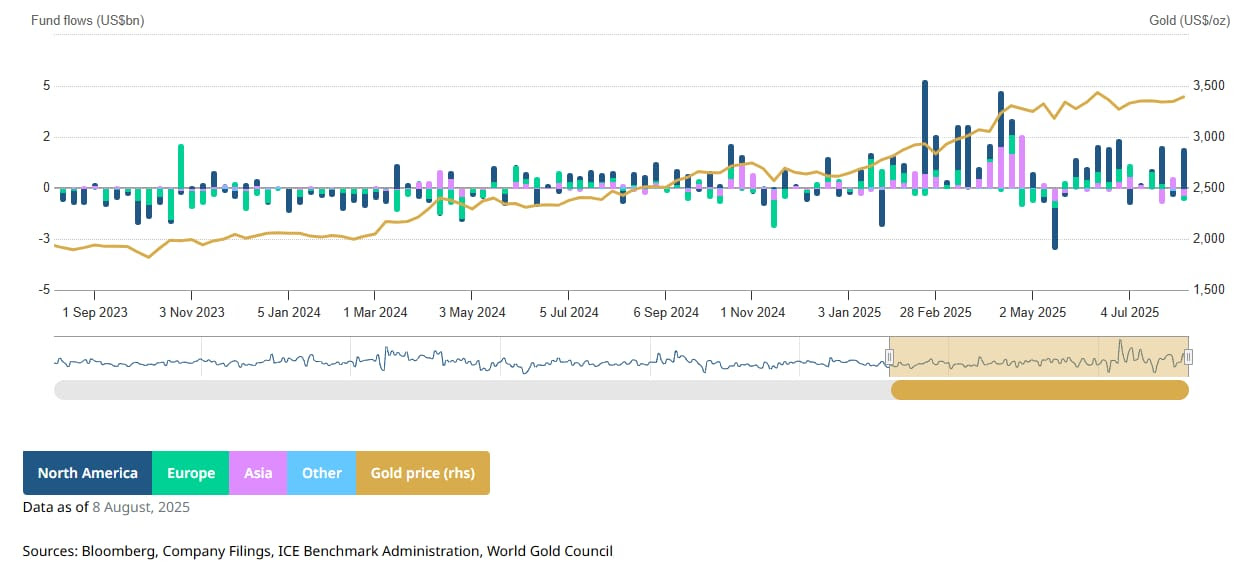Toggle the North America legend series
This screenshot has height=576, width=1244.
[87, 473]
